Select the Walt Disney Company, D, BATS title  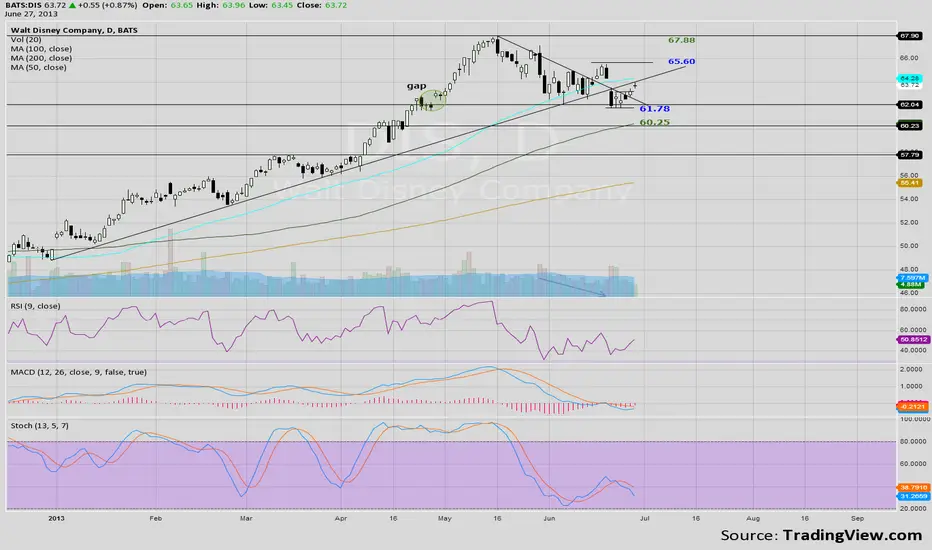(x=74, y=30)
